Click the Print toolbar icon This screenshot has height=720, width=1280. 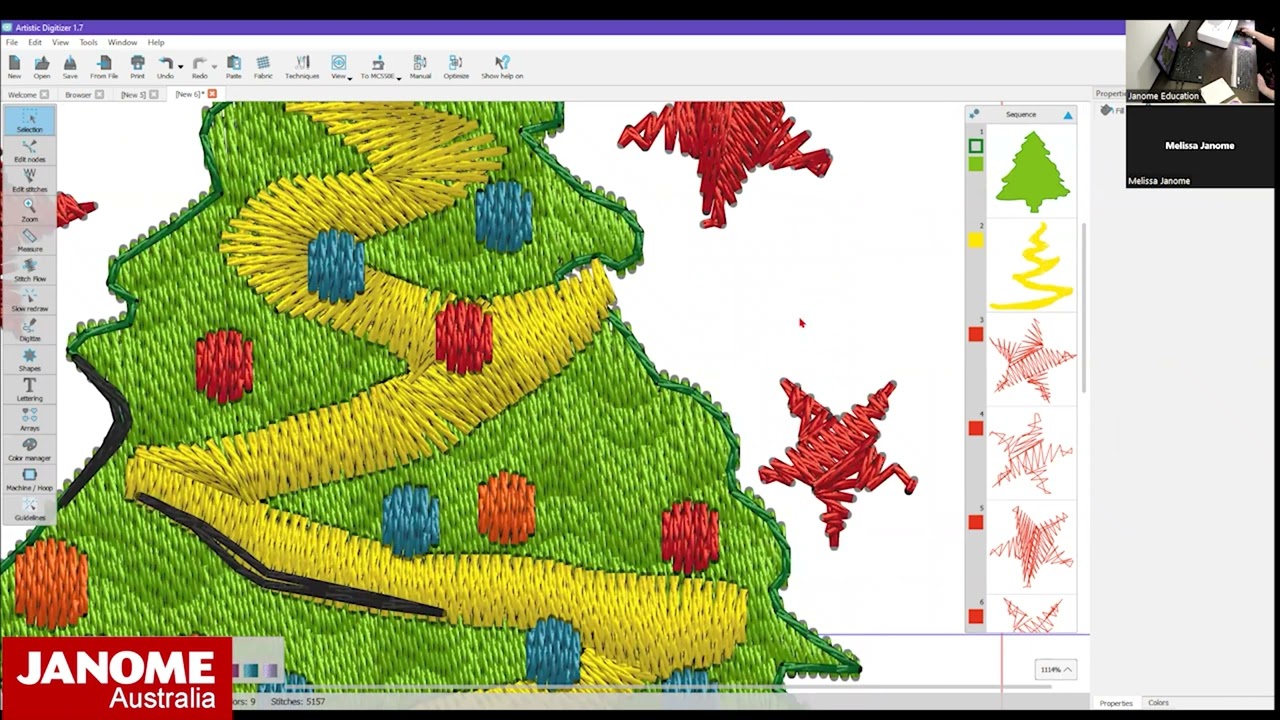pyautogui.click(x=137, y=66)
